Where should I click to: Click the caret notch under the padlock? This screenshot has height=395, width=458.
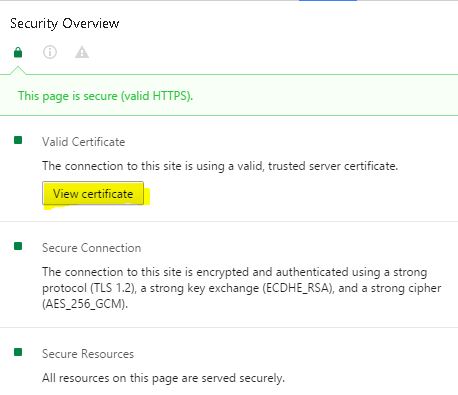click(x=18, y=70)
